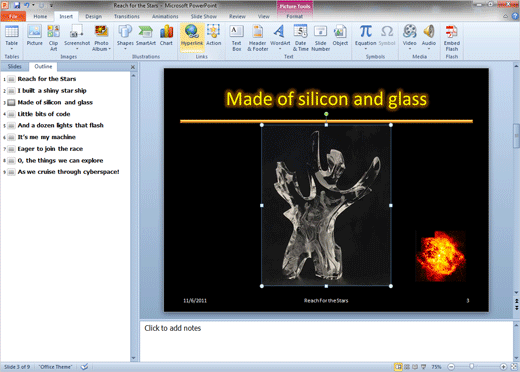The height and width of the screenshot is (372, 520).
Task: Switch to Normal view in status bar
Action: coord(398,367)
